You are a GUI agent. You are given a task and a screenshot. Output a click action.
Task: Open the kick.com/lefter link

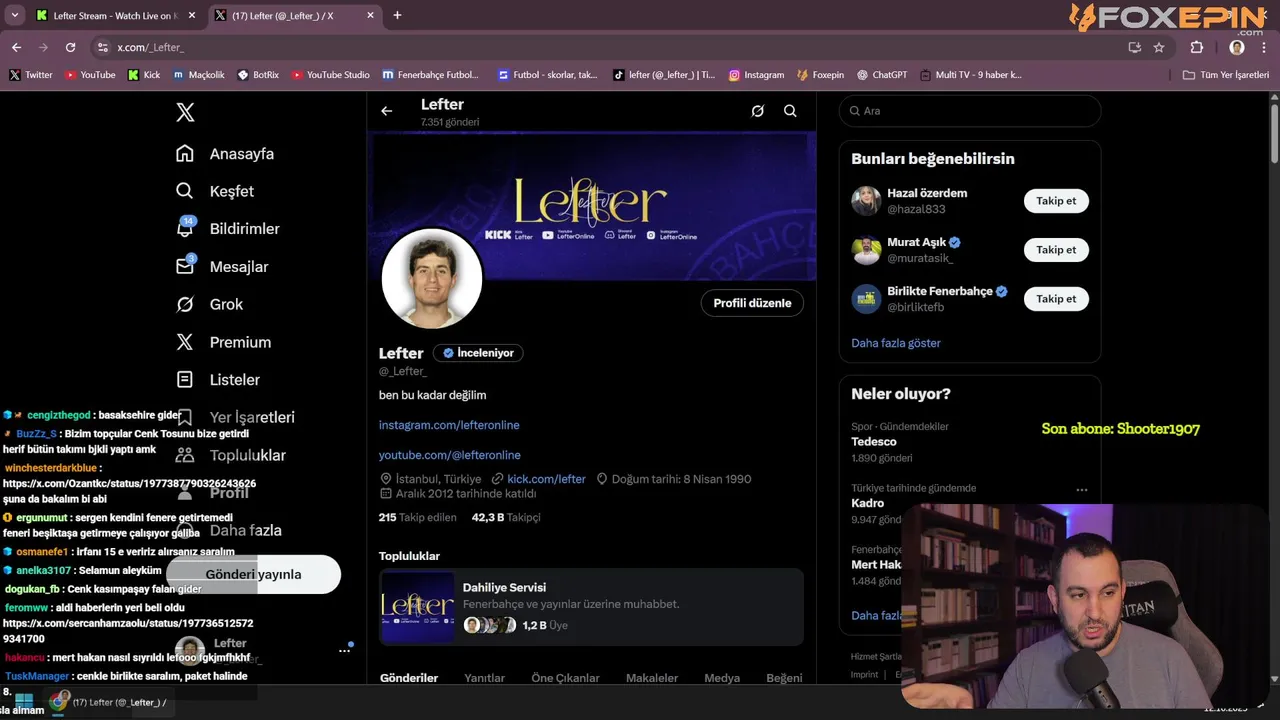click(x=546, y=479)
